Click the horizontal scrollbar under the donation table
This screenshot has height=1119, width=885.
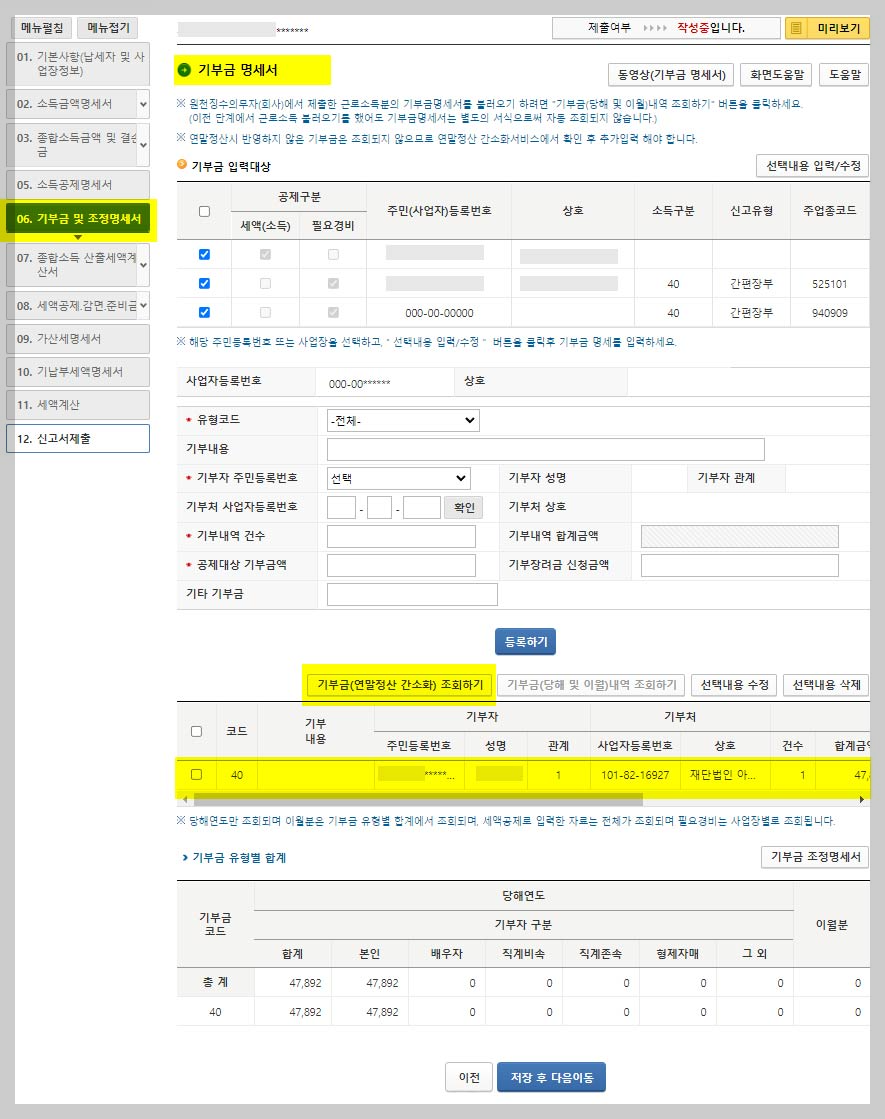point(418,799)
